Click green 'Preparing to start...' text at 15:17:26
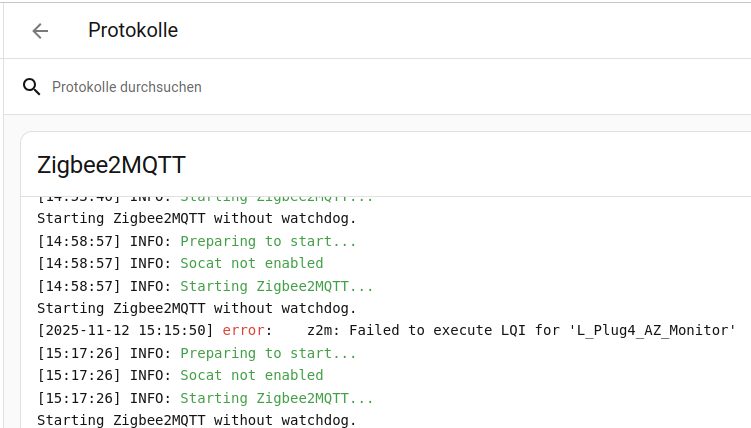 click(268, 353)
